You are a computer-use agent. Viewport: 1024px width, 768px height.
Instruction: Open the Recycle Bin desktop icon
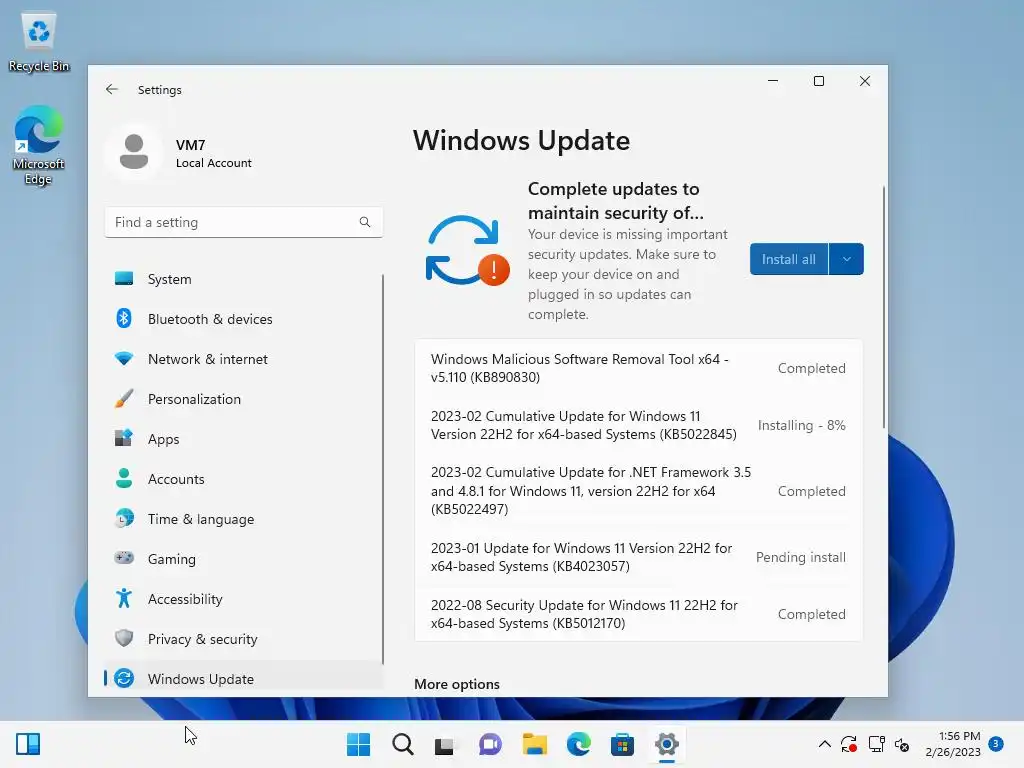pos(39,42)
